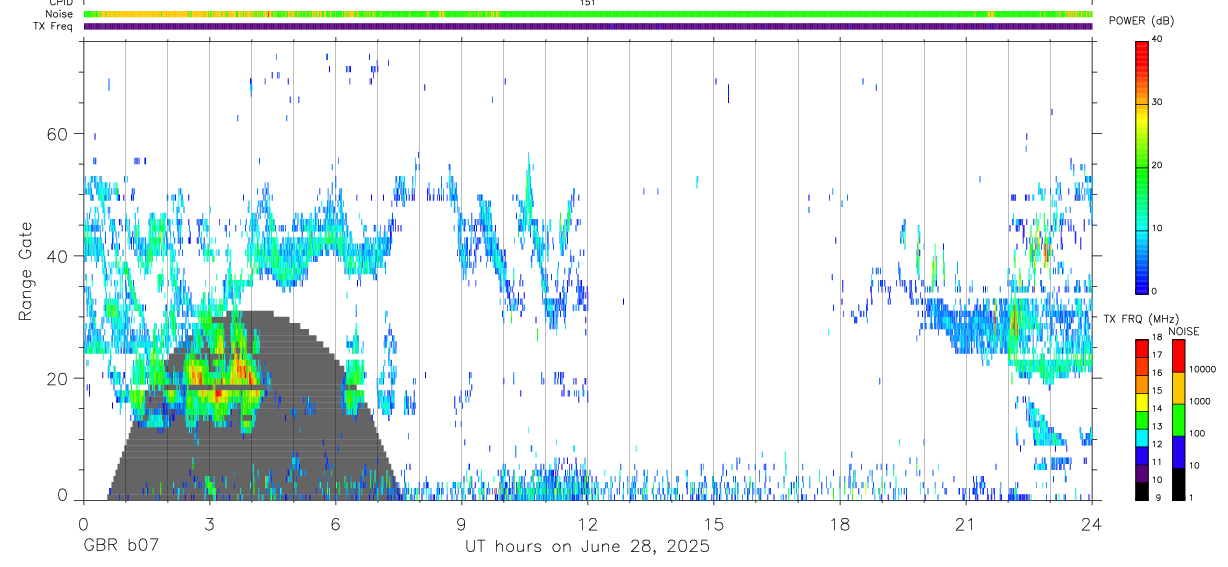
Task: Click the NOISE color scale bar
Action: pyautogui.click(x=1179, y=418)
